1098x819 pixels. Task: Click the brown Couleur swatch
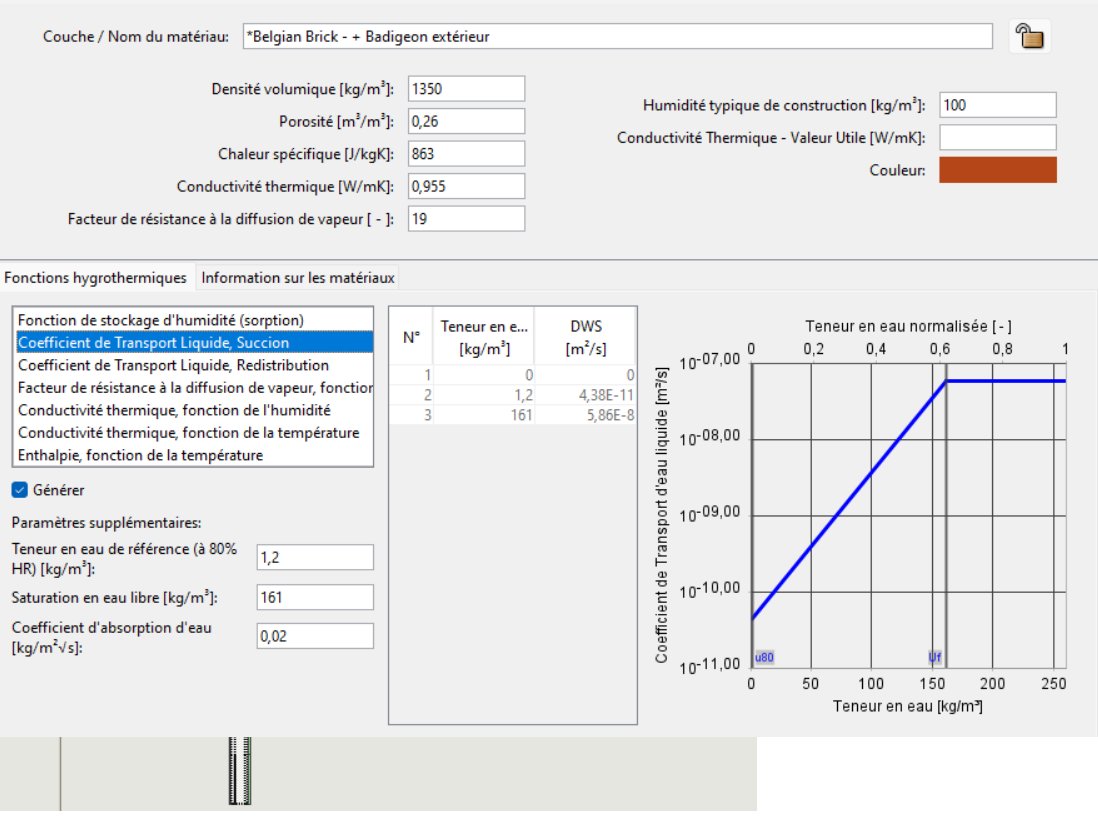[x=997, y=170]
